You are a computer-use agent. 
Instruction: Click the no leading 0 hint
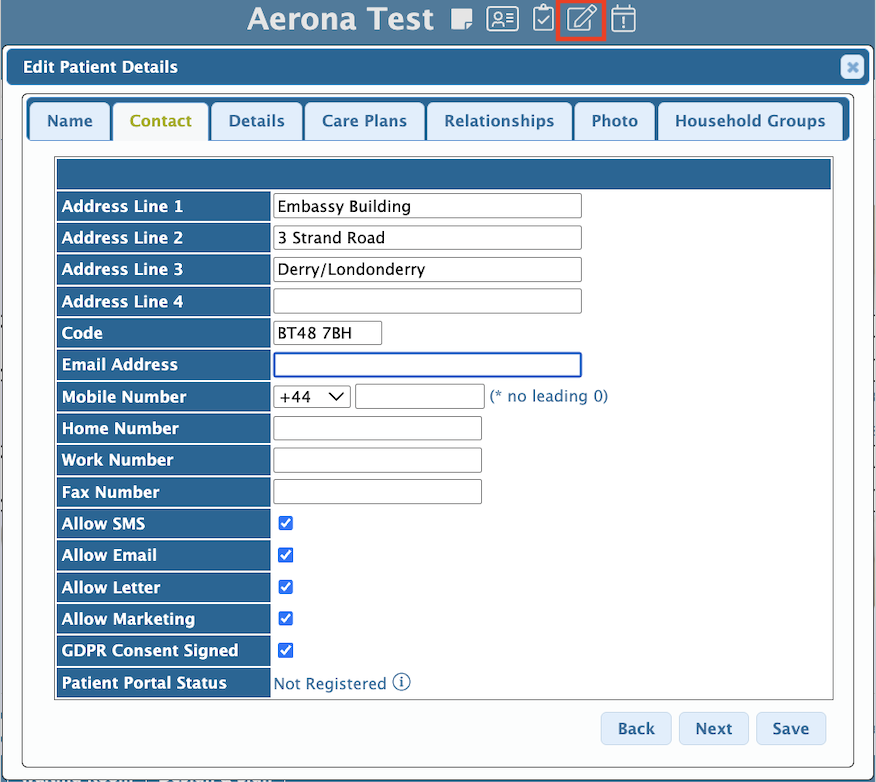pyautogui.click(x=549, y=396)
